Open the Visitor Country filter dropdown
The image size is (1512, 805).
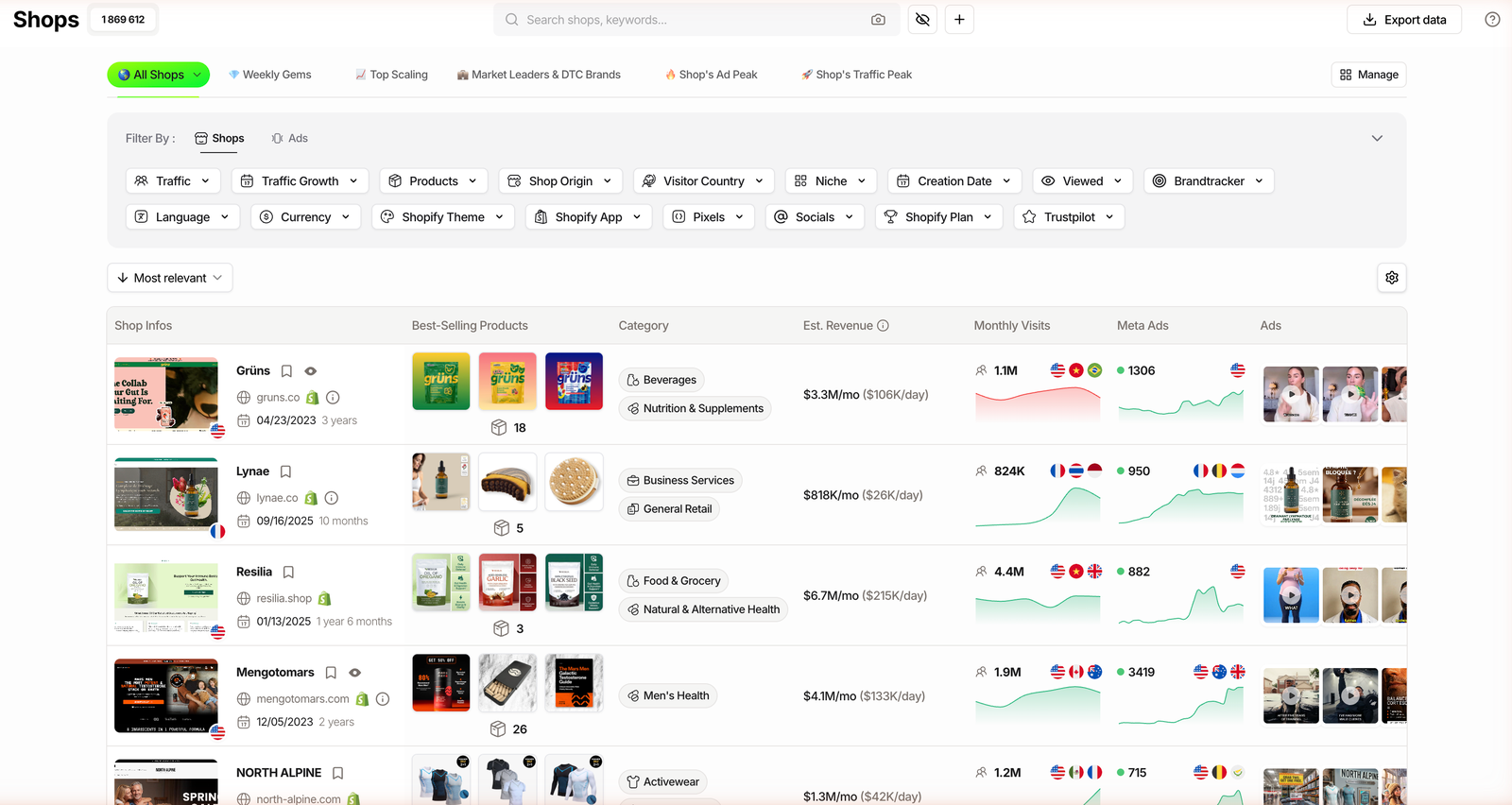tap(704, 181)
